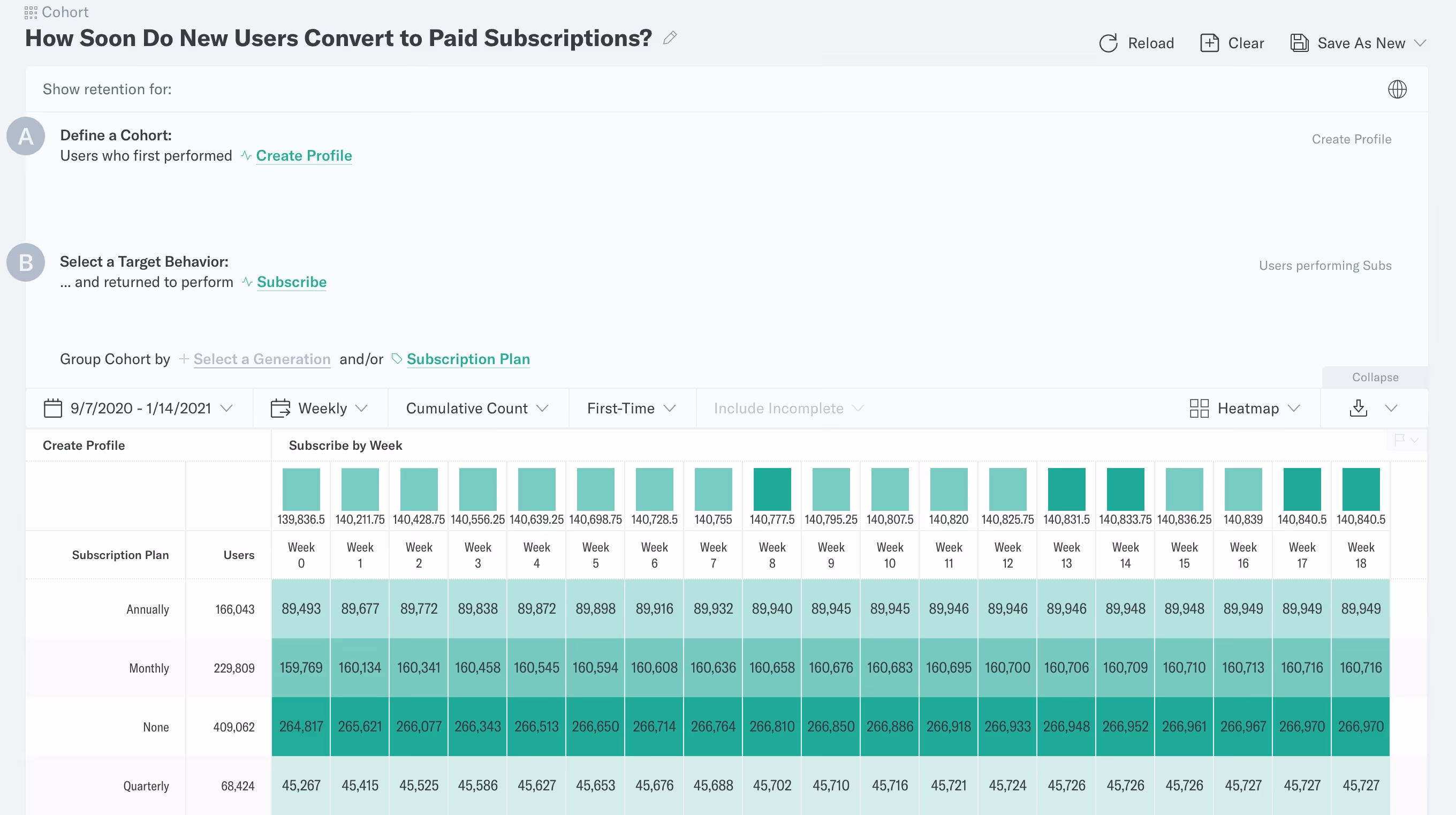
Task: Click Create Profile to define the cohort
Action: click(x=304, y=155)
